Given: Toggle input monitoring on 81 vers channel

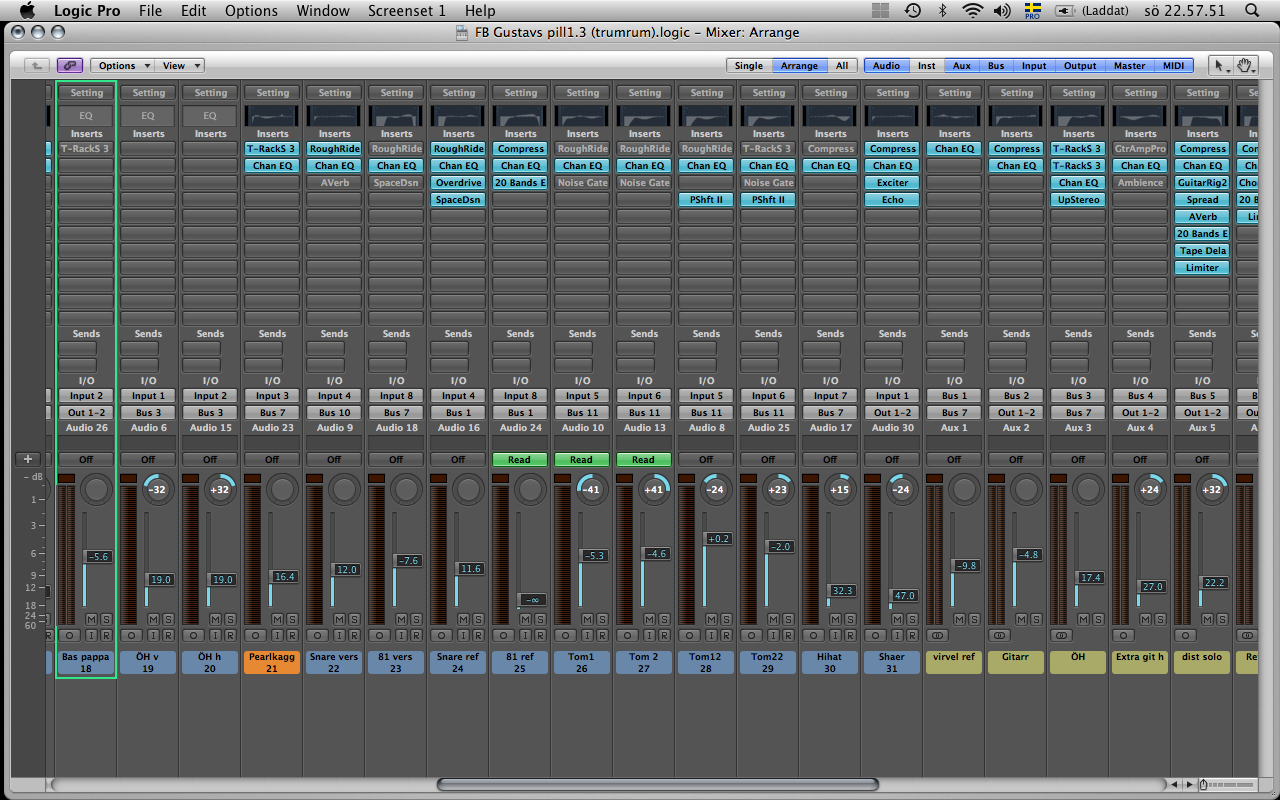Looking at the screenshot, I should coord(401,635).
